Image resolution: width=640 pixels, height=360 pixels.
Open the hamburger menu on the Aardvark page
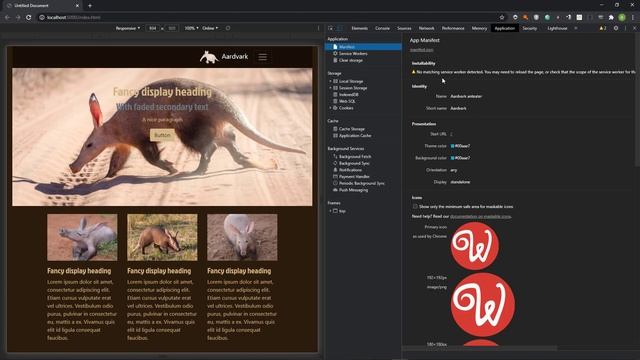262,57
